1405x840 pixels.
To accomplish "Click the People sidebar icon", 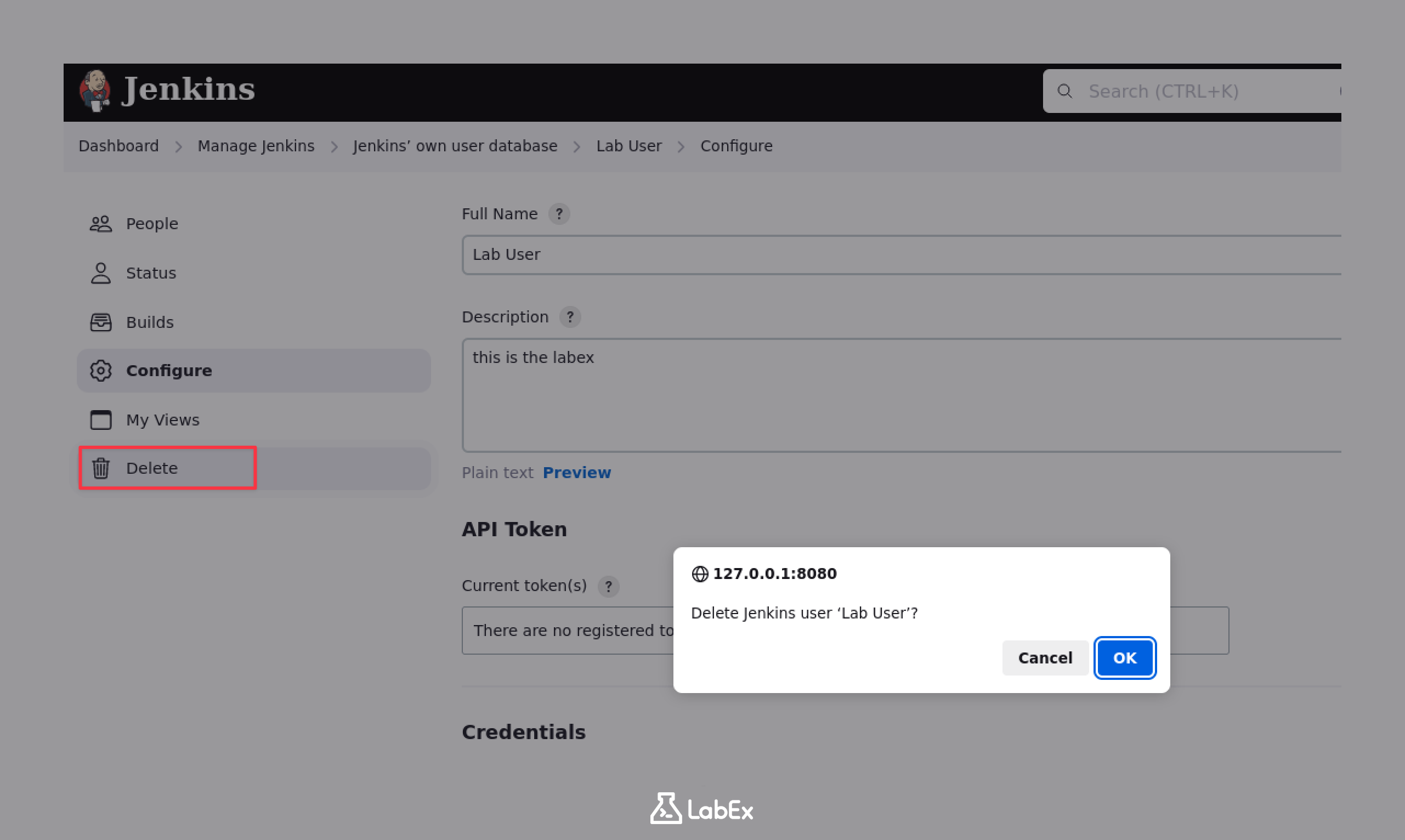I will coord(100,224).
